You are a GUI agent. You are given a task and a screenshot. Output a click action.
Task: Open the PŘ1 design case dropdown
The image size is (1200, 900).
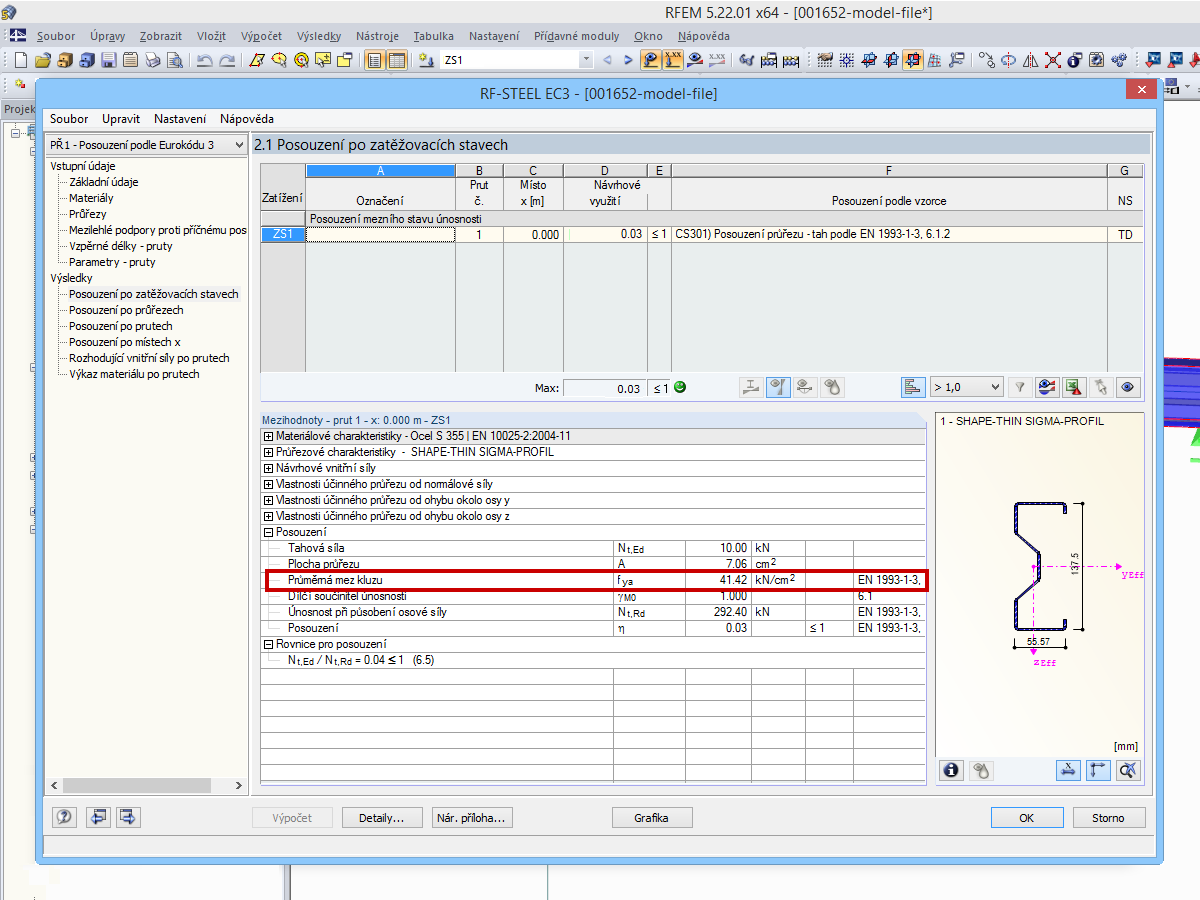pos(146,145)
